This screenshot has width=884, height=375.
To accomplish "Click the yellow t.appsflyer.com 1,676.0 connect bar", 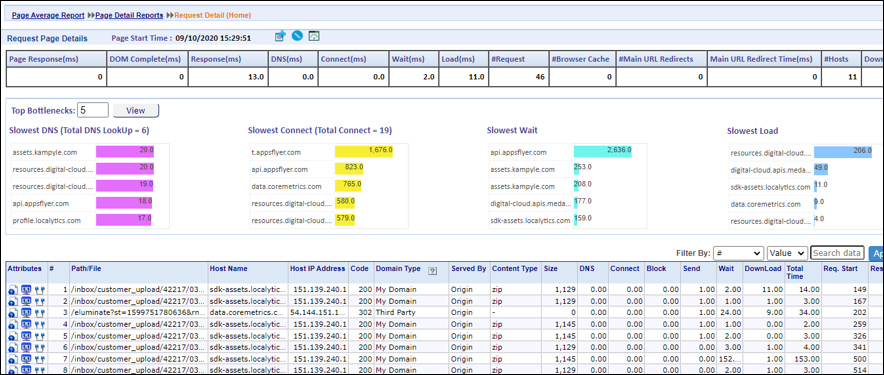I will (364, 152).
